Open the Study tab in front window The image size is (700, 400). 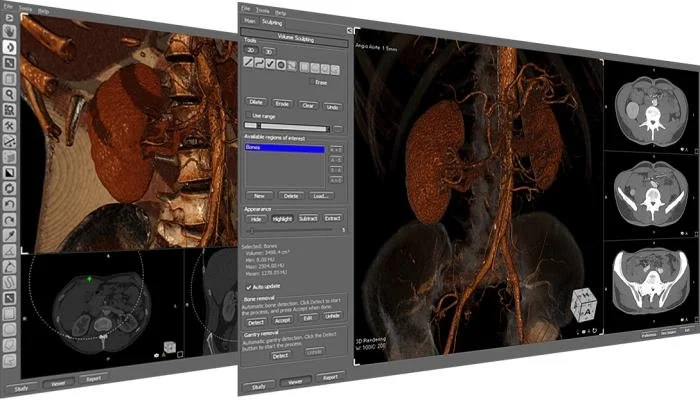[x=258, y=387]
